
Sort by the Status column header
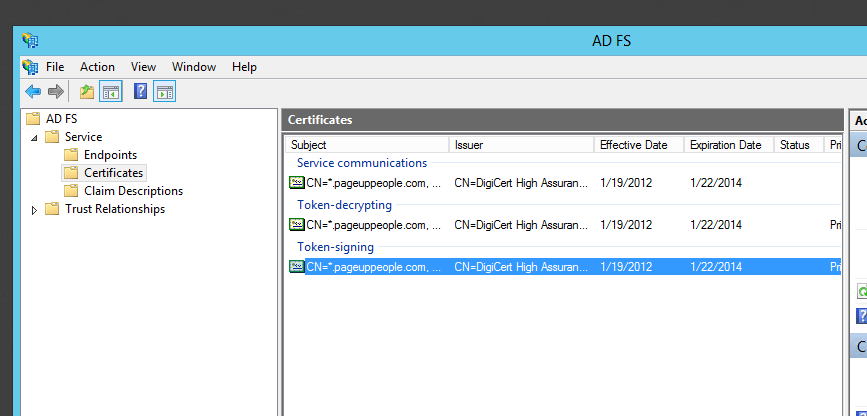point(799,145)
